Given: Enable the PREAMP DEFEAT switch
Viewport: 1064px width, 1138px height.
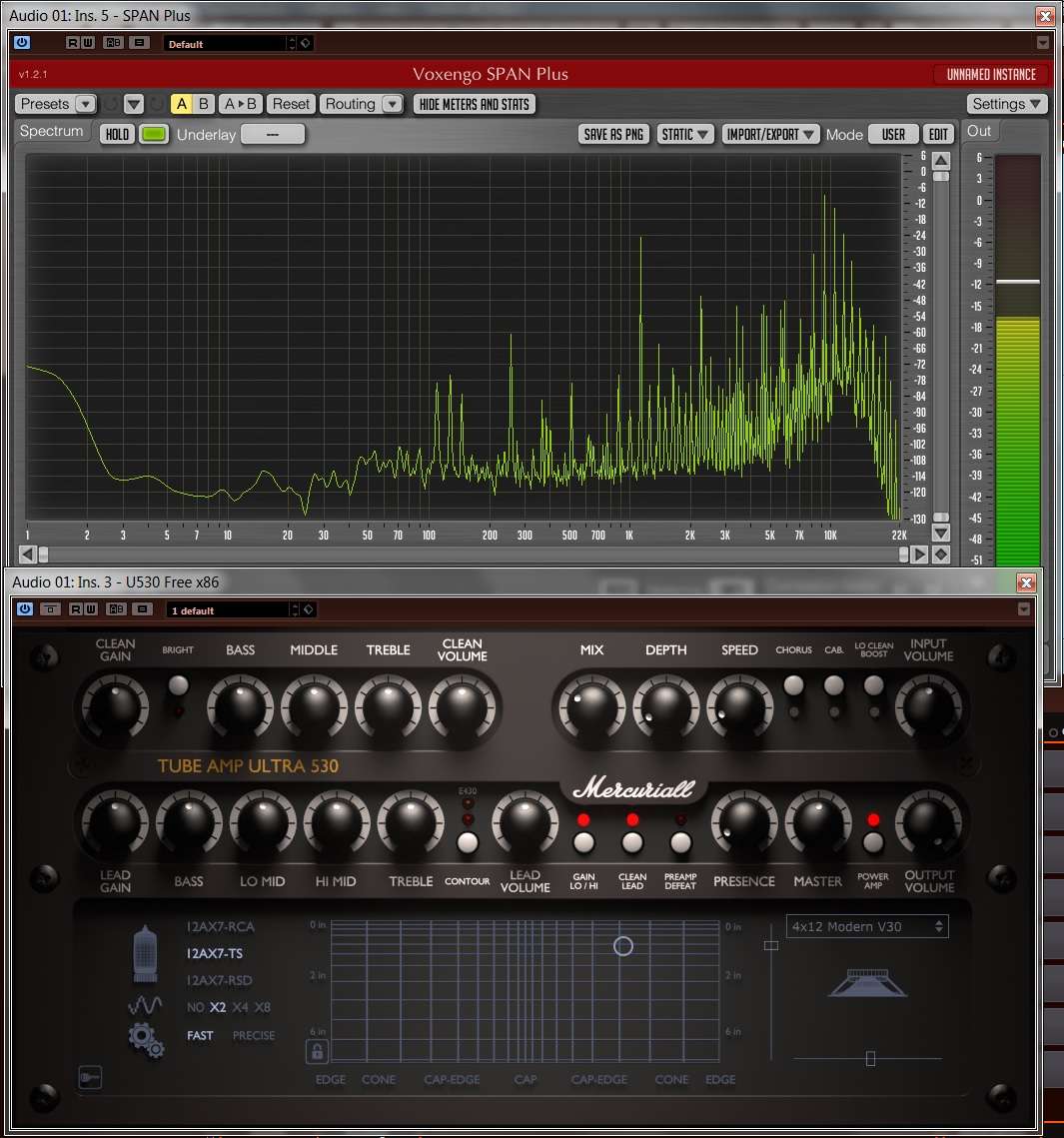Looking at the screenshot, I should pos(680,842).
